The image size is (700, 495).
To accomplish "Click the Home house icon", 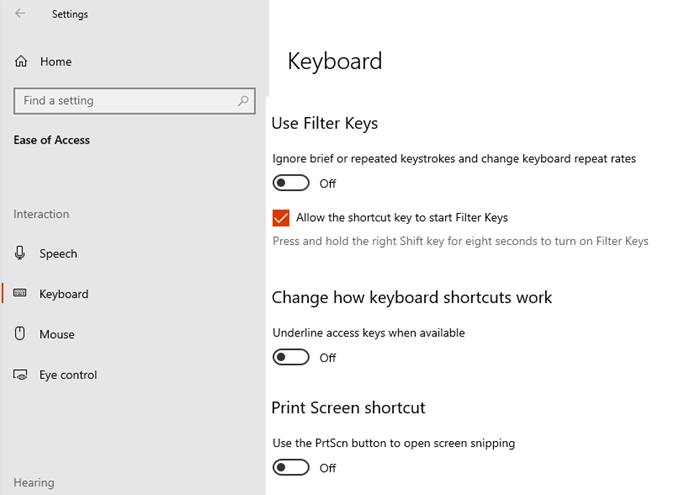I will coord(21,62).
